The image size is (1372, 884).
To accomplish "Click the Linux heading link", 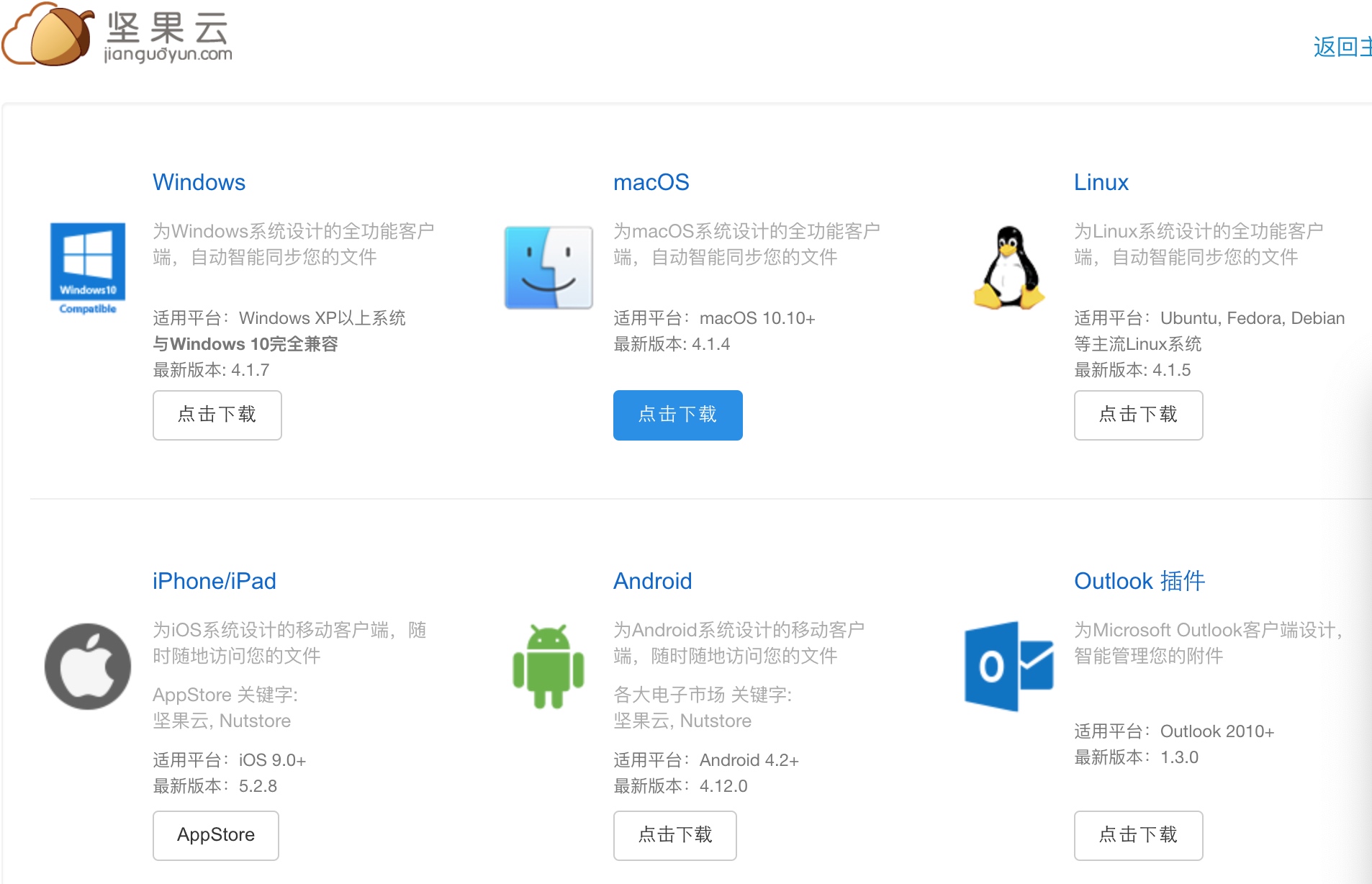I will pyautogui.click(x=1101, y=182).
